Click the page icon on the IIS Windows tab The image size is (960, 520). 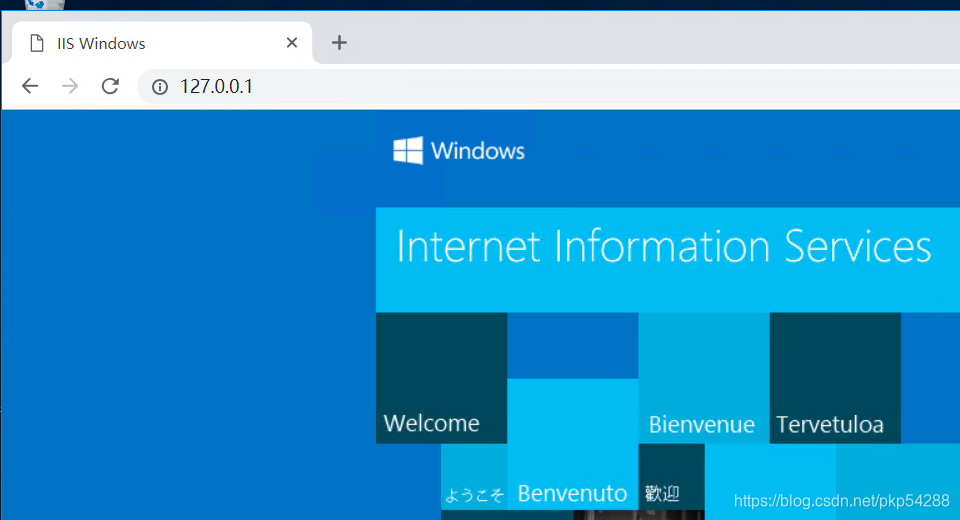pyautogui.click(x=37, y=43)
